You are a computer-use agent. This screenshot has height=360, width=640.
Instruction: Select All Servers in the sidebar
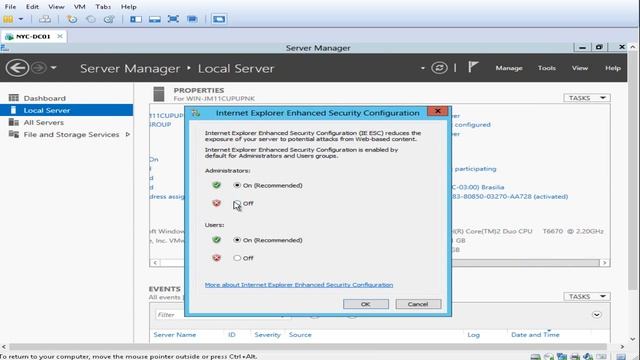(44, 122)
